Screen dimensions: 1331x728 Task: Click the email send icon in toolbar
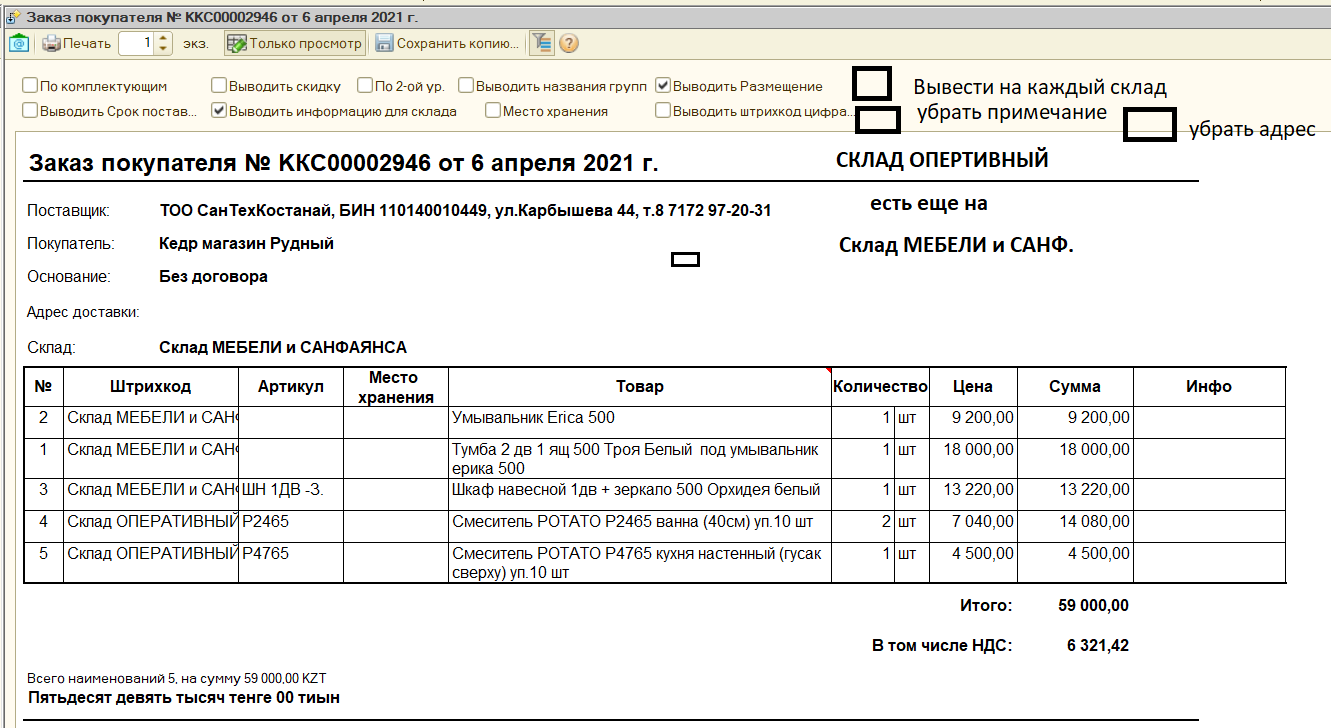tap(18, 43)
